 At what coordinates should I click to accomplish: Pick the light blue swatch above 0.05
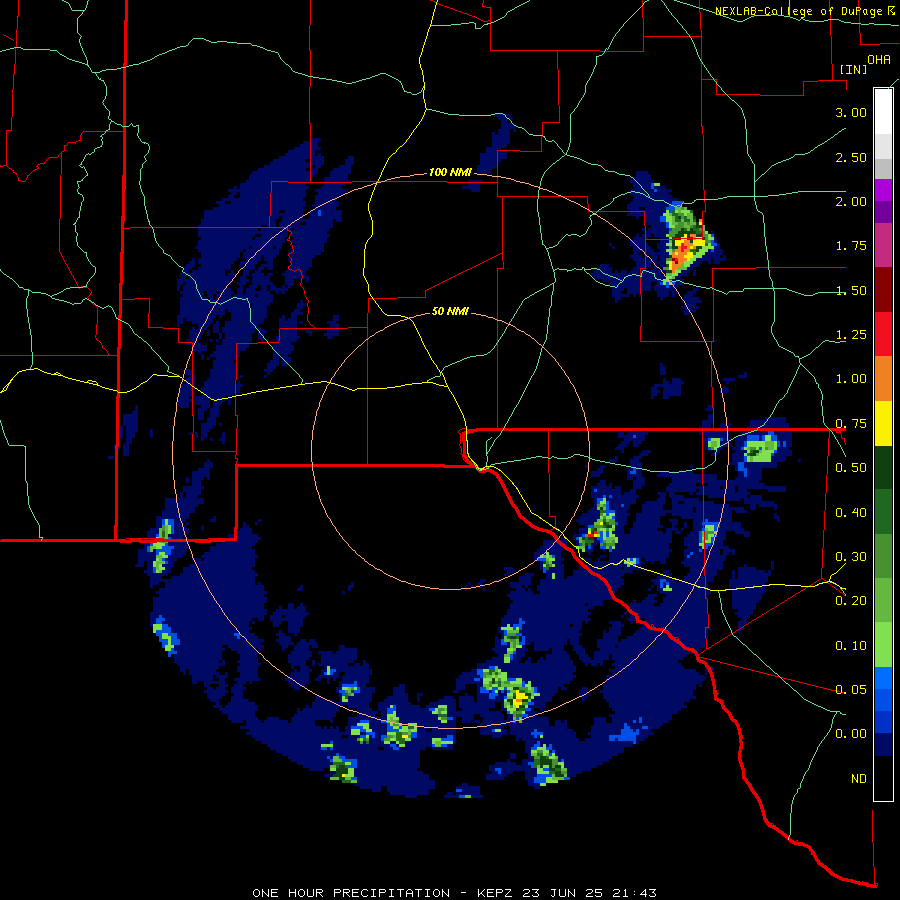click(883, 678)
